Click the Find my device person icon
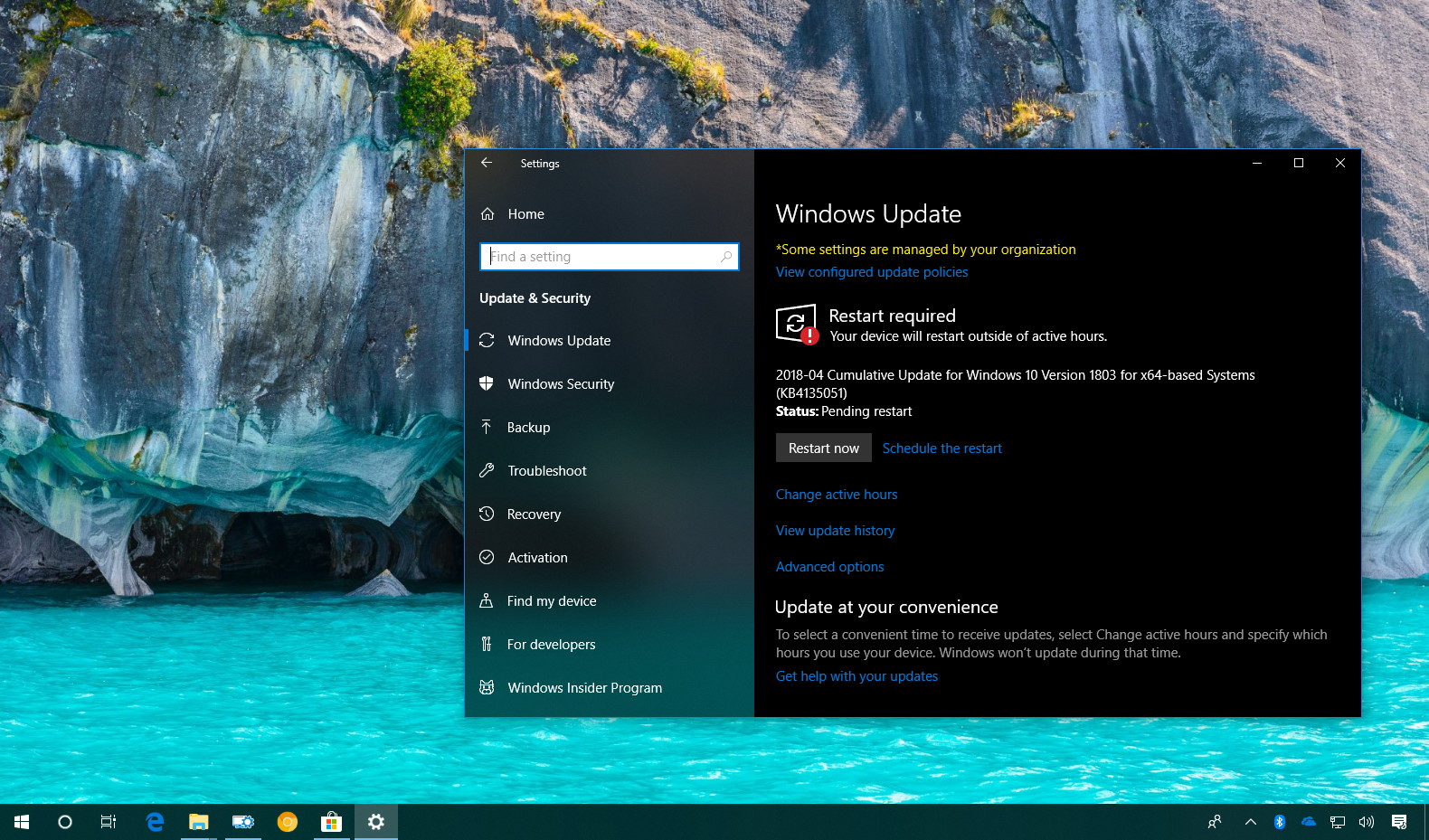 (x=487, y=600)
